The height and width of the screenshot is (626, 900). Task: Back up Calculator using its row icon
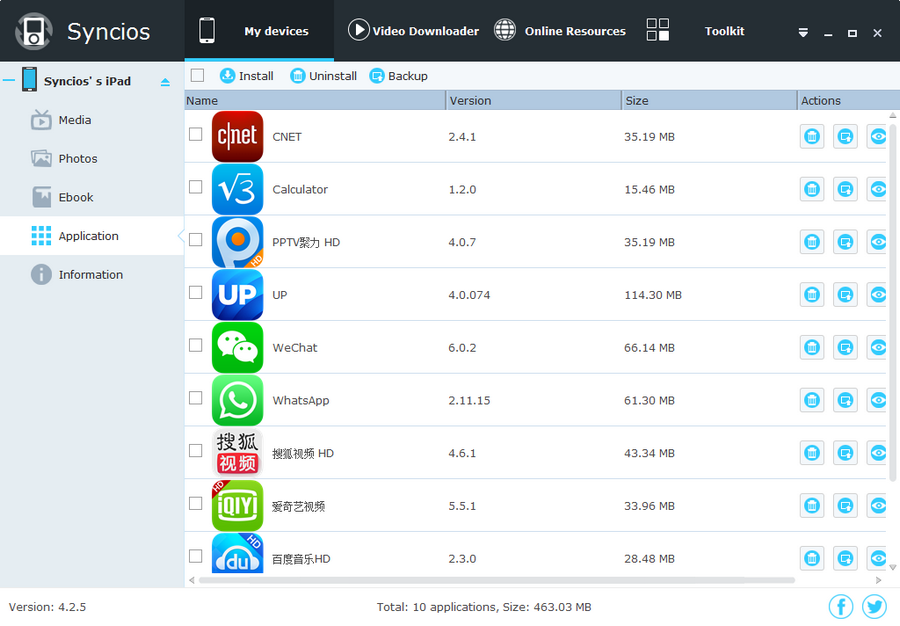pos(845,189)
